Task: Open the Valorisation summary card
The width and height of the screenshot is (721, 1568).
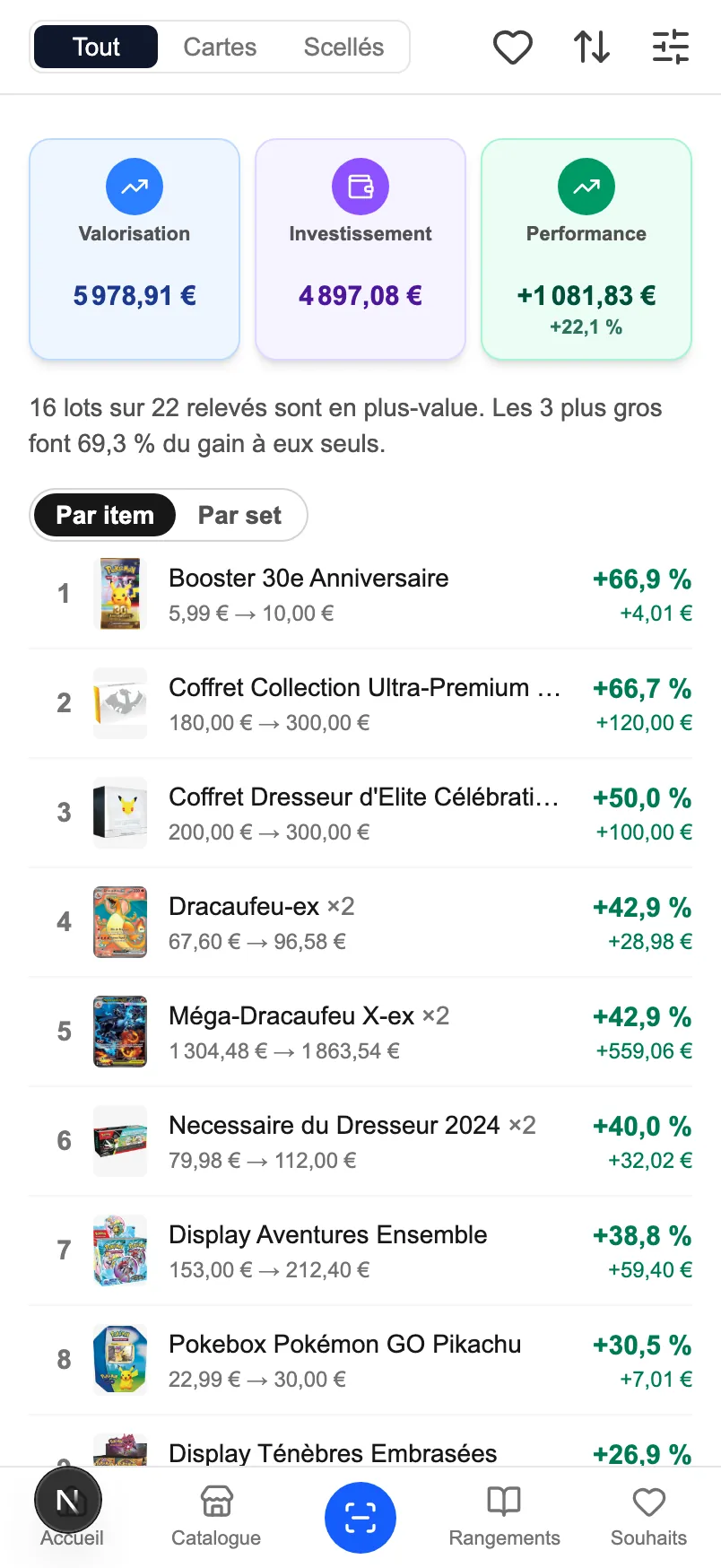Action: click(135, 249)
